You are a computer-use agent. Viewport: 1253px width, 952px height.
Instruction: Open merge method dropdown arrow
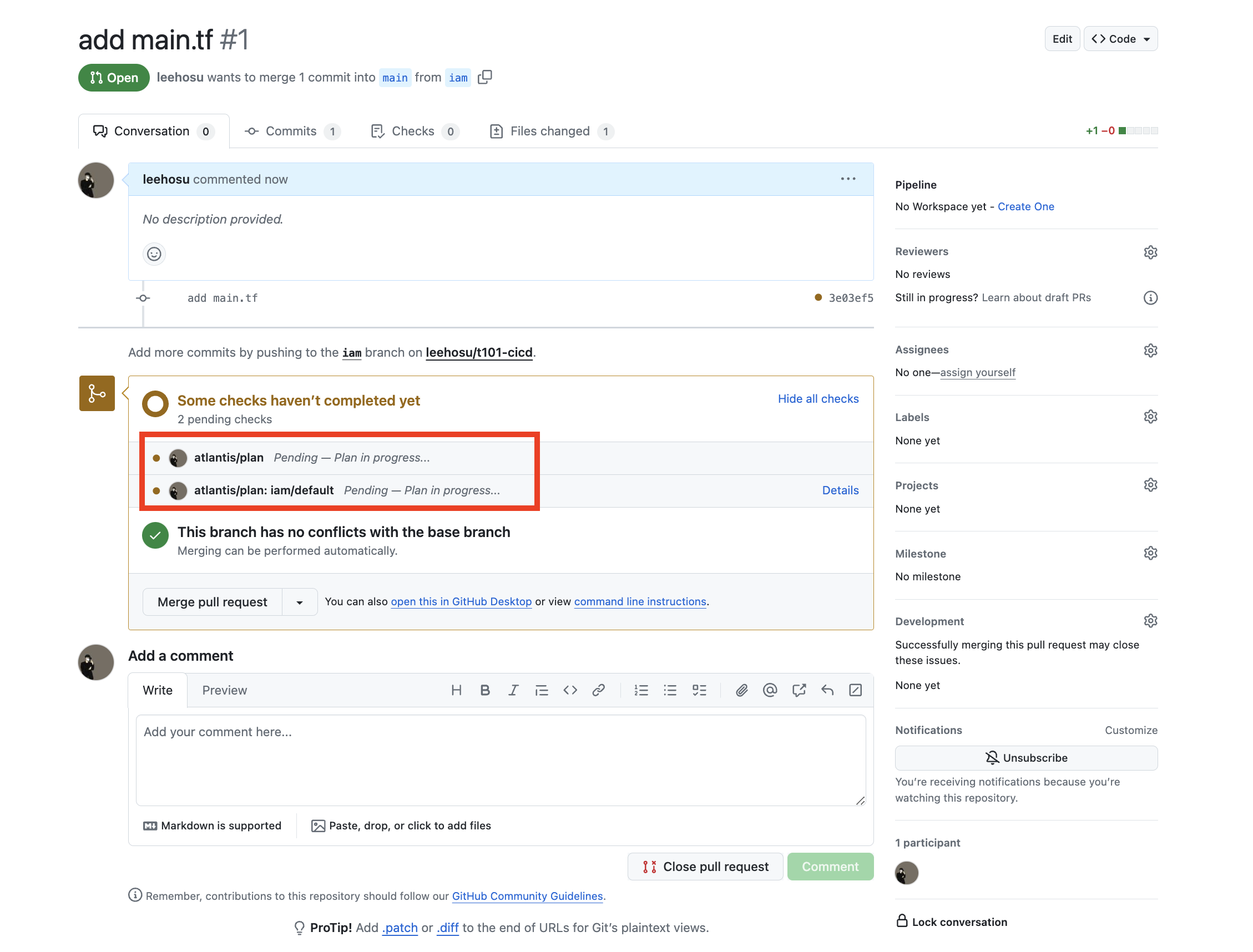coord(300,602)
